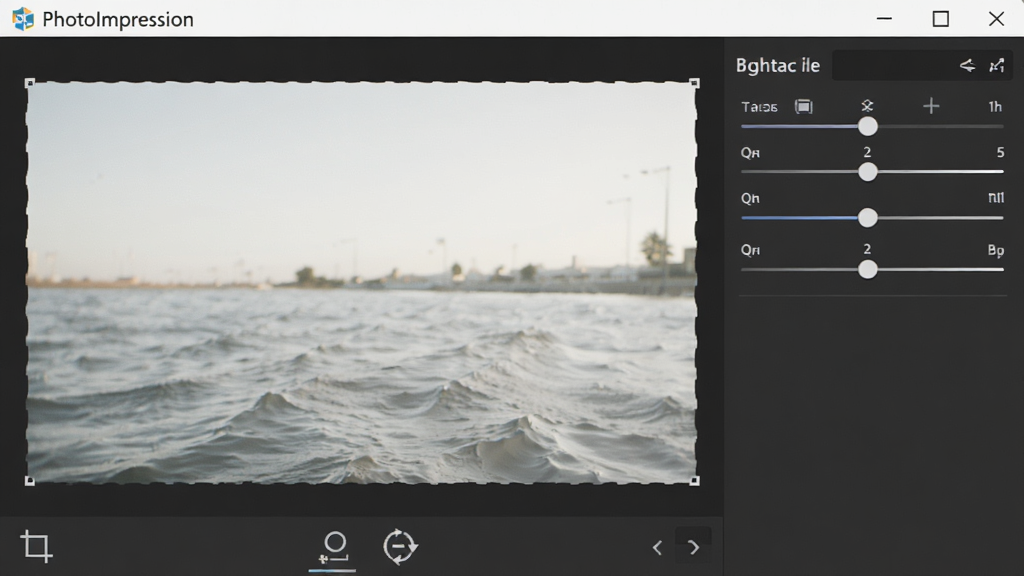Click the "2" value in the Bp row
Screen dimensions: 1024x576
coord(867,249)
